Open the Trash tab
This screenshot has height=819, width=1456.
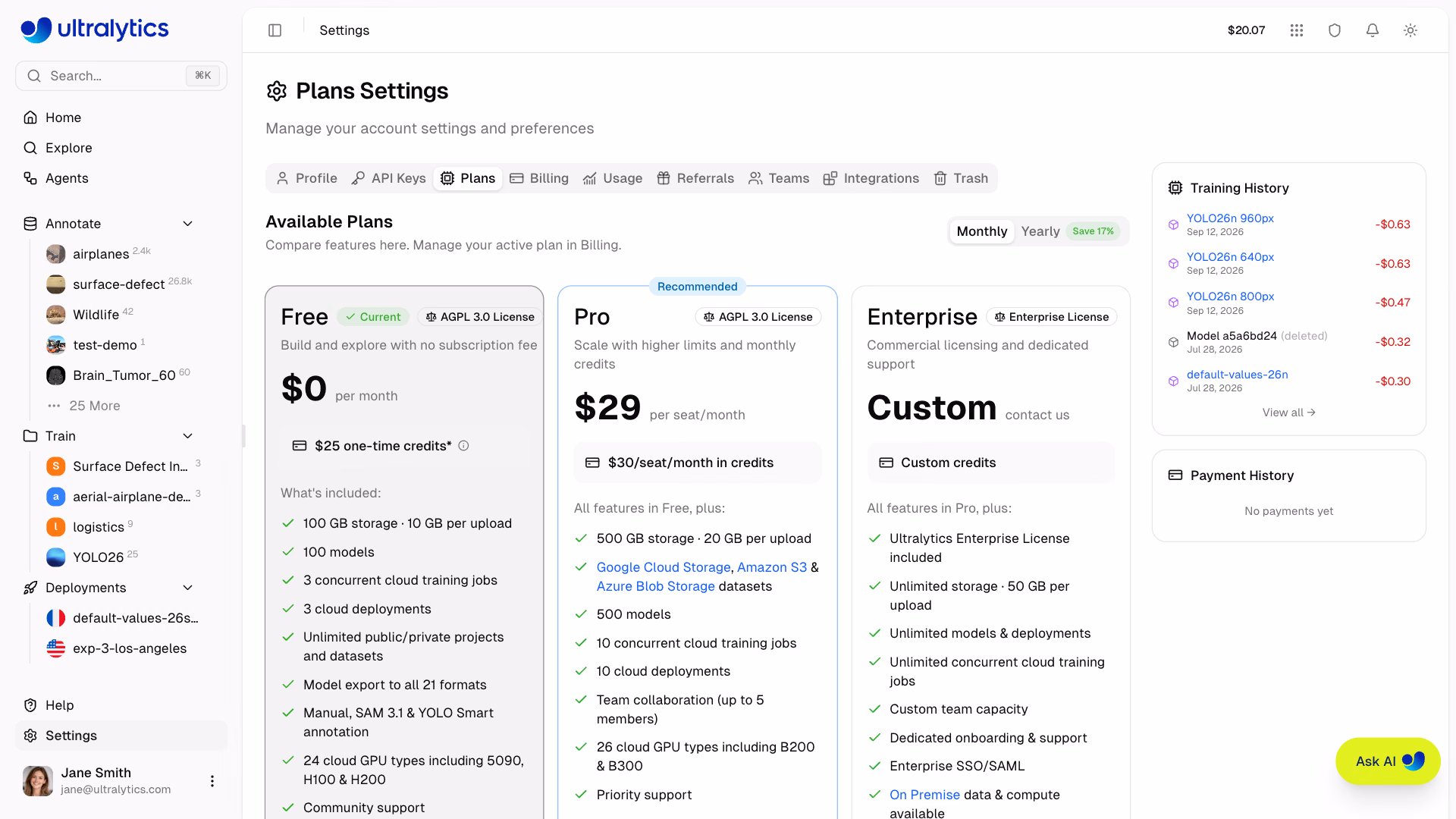pyautogui.click(x=961, y=178)
